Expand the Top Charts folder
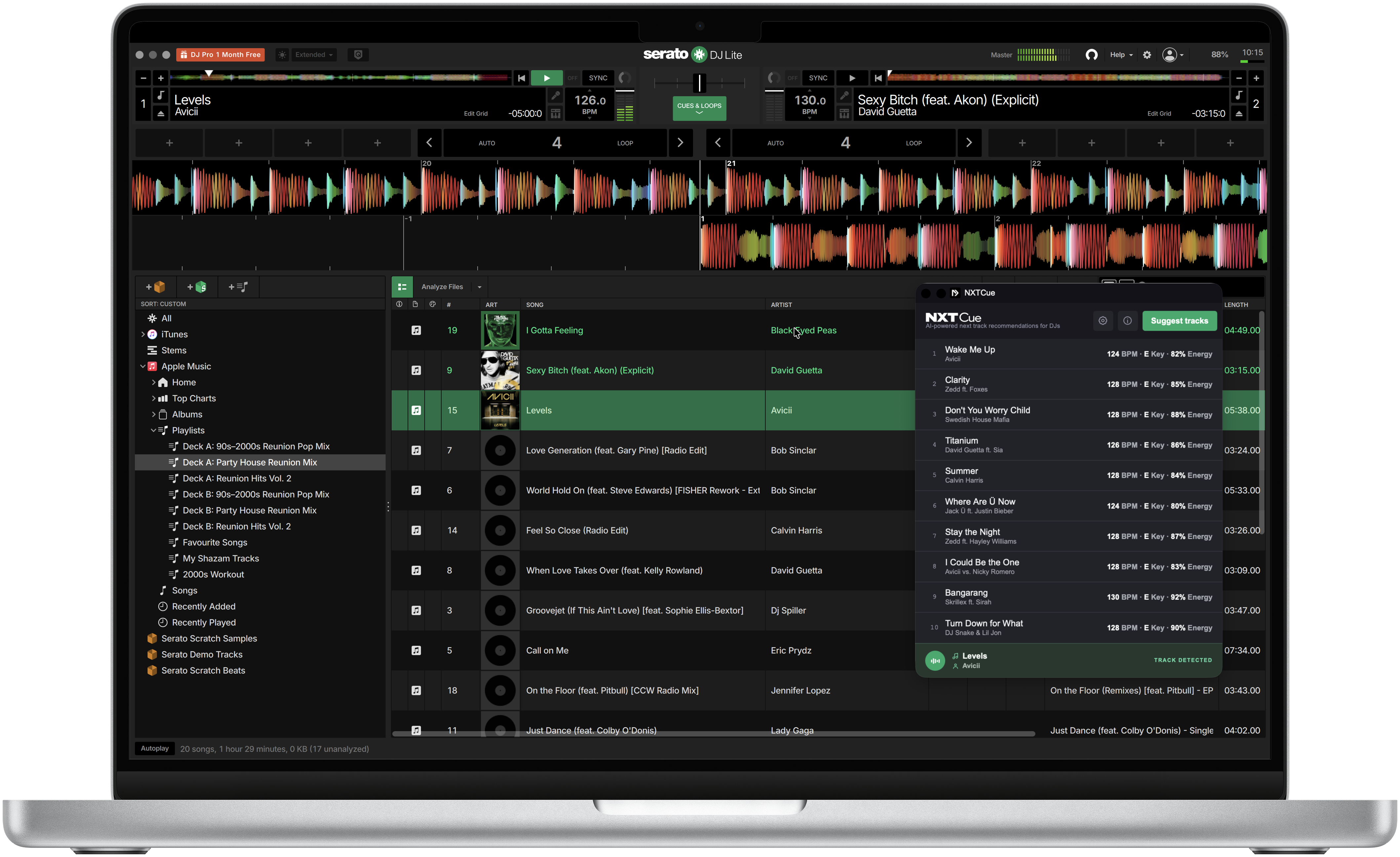Image resolution: width=1400 pixels, height=857 pixels. click(x=153, y=398)
